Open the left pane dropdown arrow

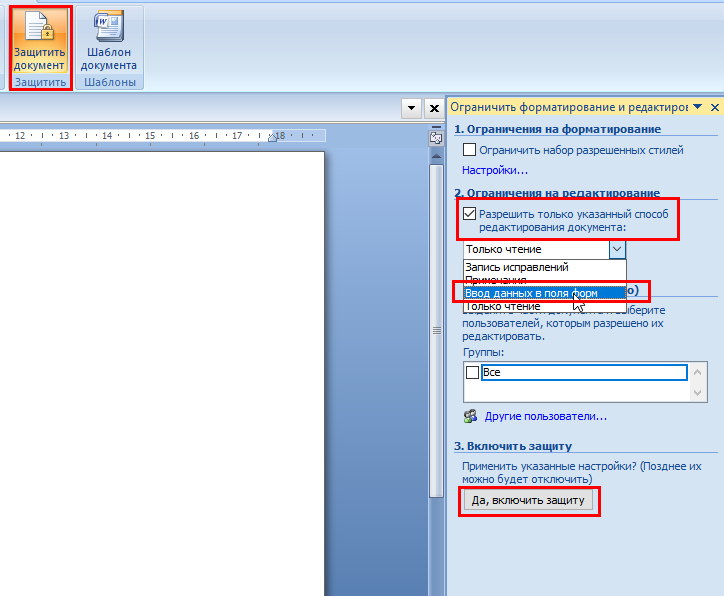point(411,108)
